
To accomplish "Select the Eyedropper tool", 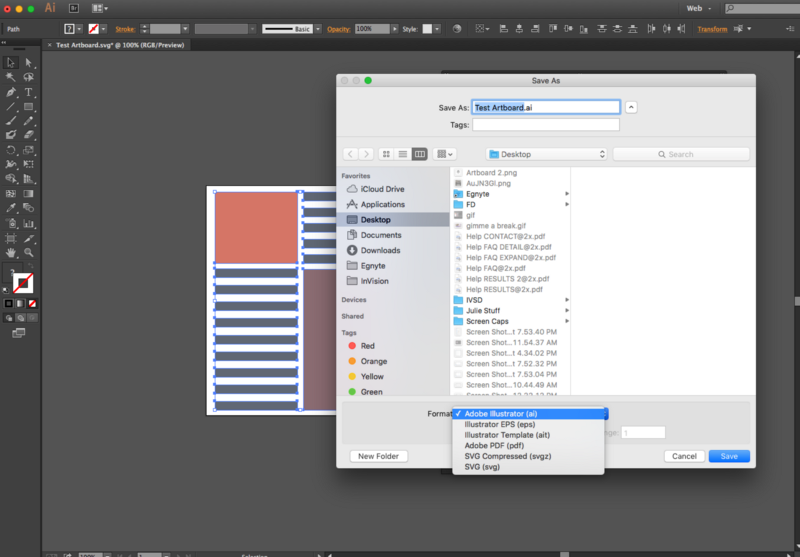I will [10, 208].
